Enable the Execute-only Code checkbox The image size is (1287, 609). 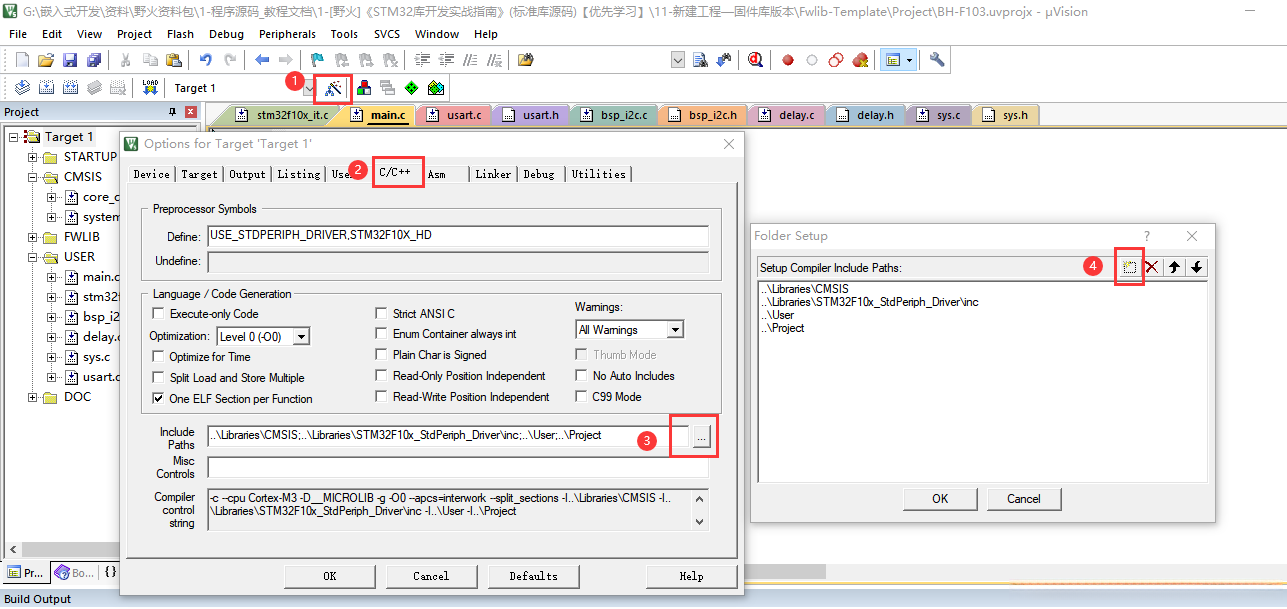pos(159,314)
